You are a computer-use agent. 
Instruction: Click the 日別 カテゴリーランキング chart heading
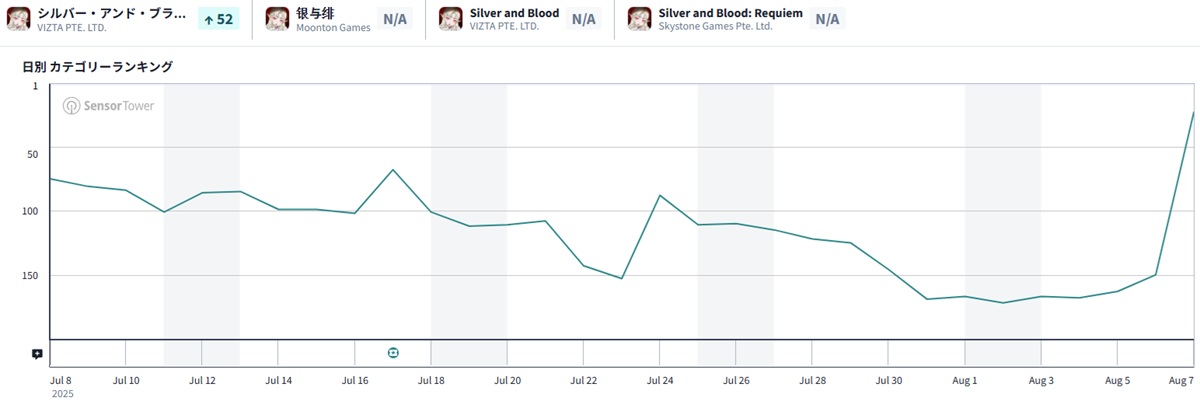coord(98,67)
